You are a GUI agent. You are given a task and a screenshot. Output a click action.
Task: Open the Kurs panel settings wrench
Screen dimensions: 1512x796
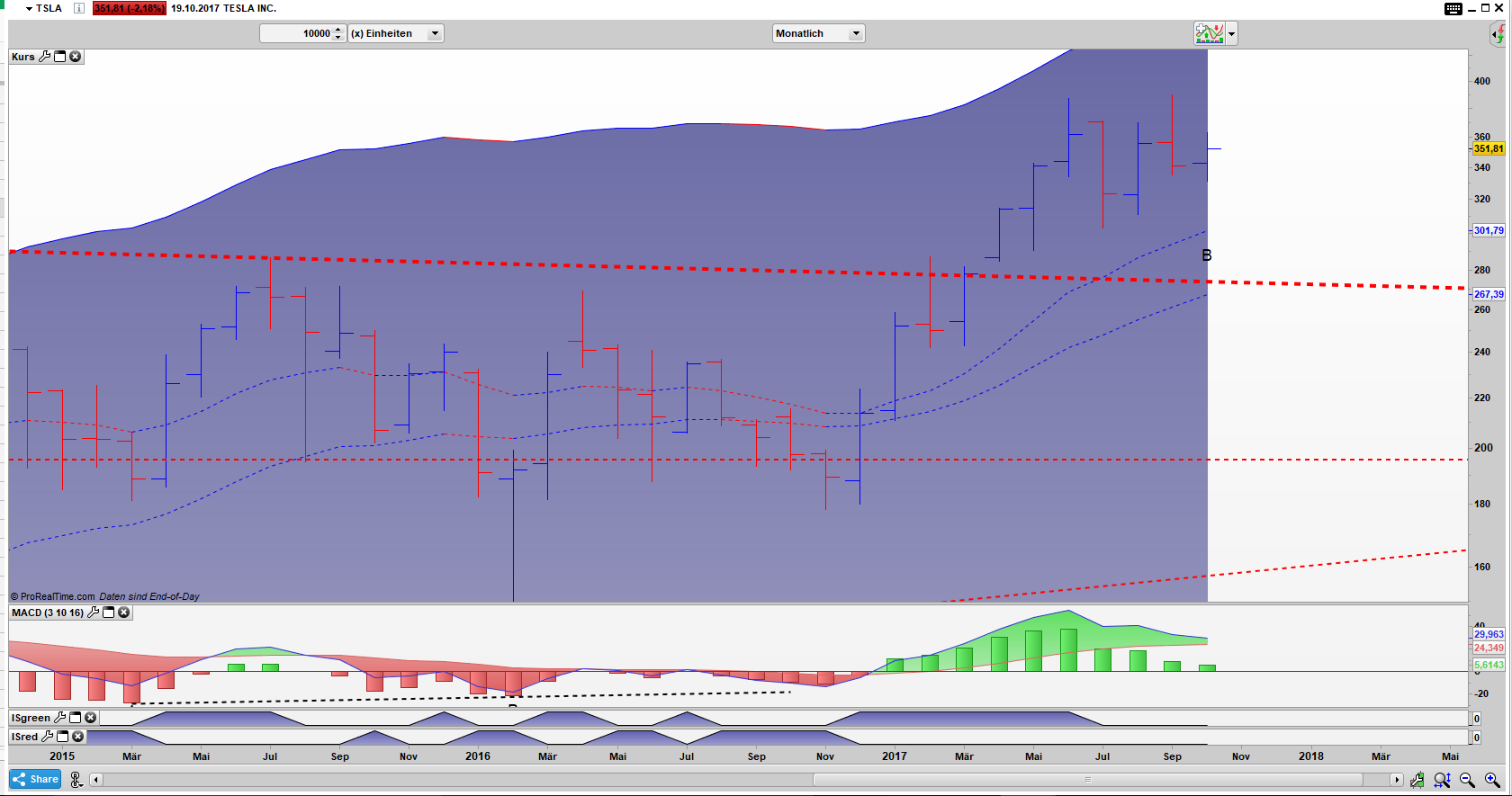point(45,57)
